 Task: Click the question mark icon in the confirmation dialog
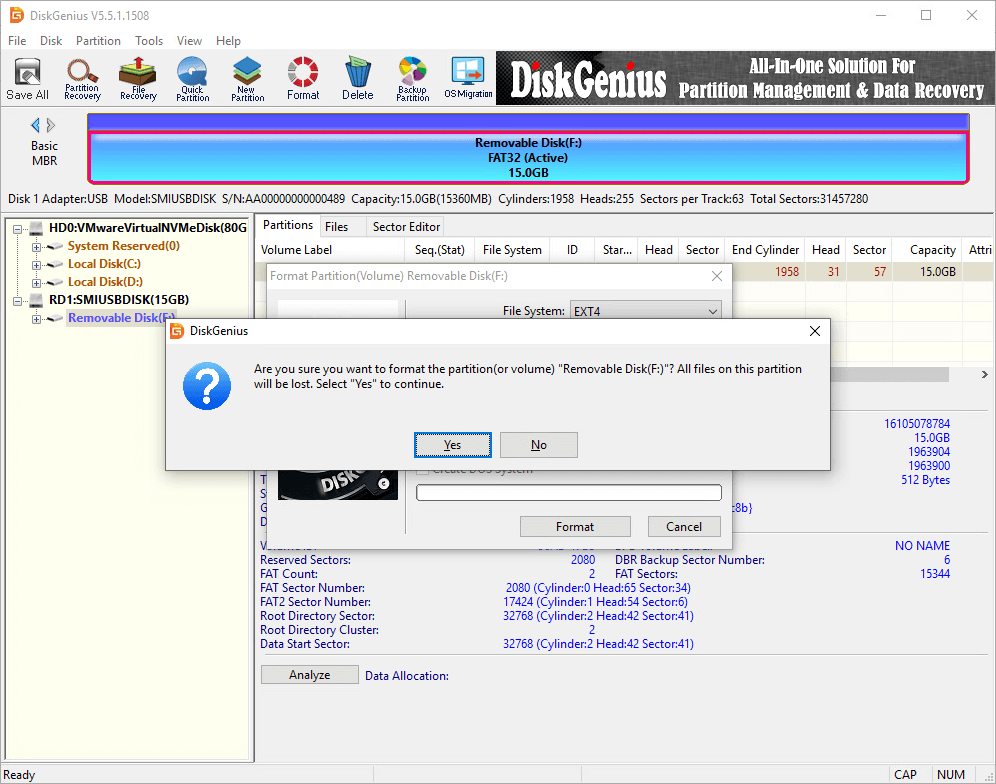pyautogui.click(x=207, y=386)
